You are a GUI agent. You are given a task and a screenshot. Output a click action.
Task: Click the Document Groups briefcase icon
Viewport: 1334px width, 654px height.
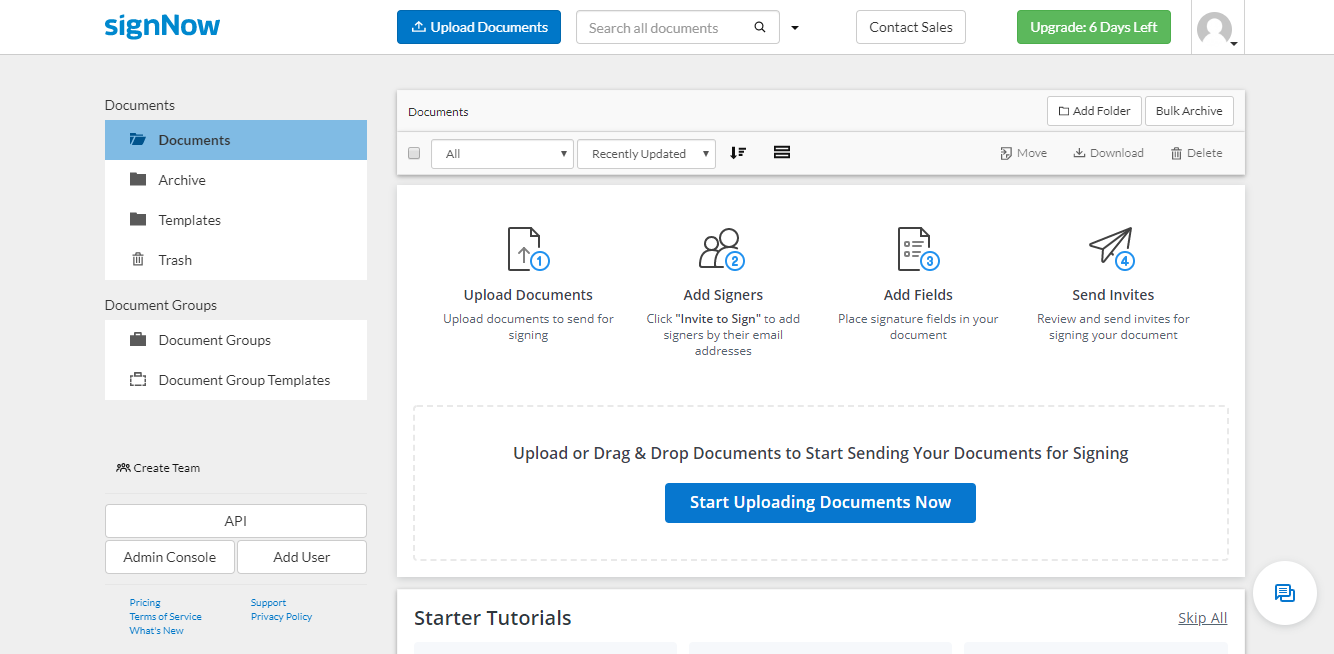coord(138,339)
